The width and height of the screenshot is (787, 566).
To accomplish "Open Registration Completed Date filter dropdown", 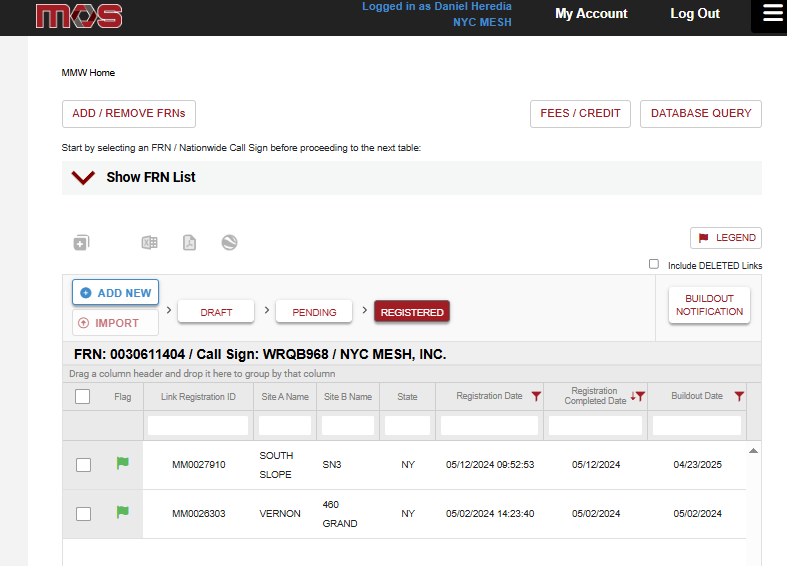I will 640,397.
